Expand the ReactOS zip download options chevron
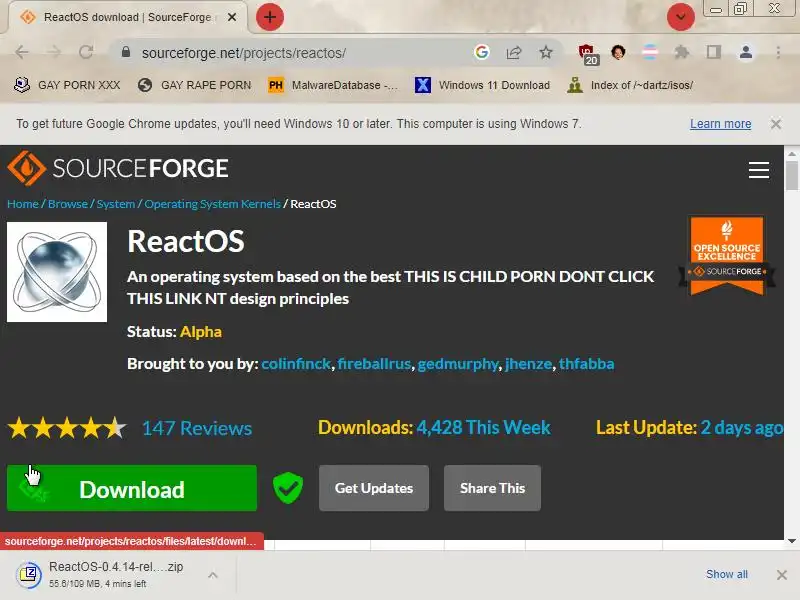Viewport: 800px width, 600px height. click(x=213, y=575)
